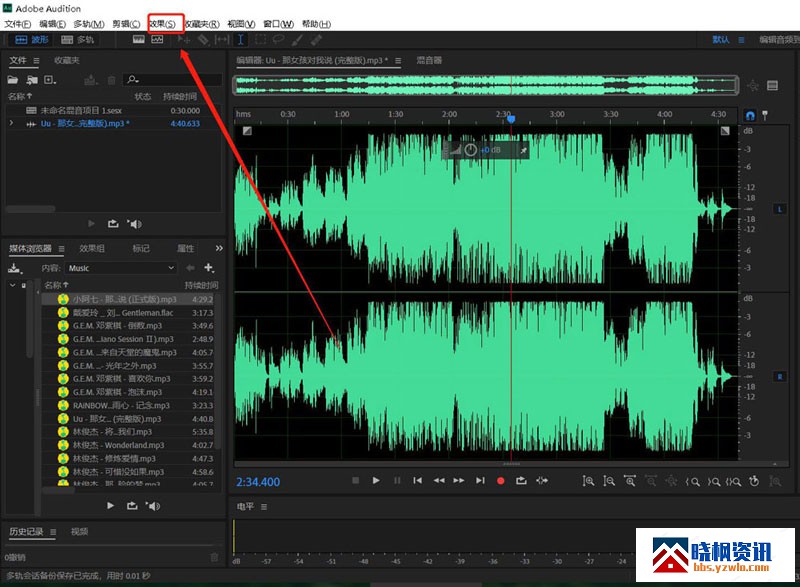
Task: Click the Fast Forward button
Action: click(x=459, y=480)
